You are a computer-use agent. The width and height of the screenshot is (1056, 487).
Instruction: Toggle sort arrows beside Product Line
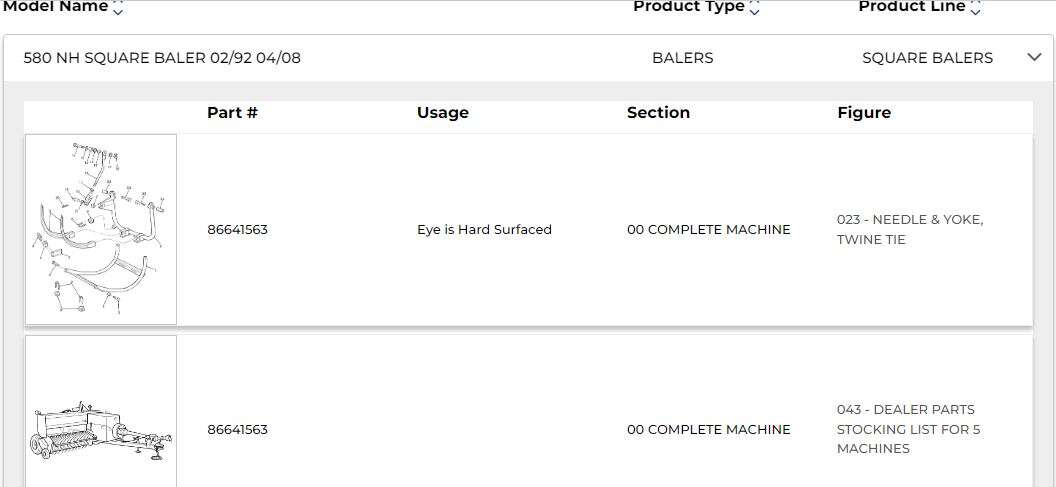pos(975,8)
